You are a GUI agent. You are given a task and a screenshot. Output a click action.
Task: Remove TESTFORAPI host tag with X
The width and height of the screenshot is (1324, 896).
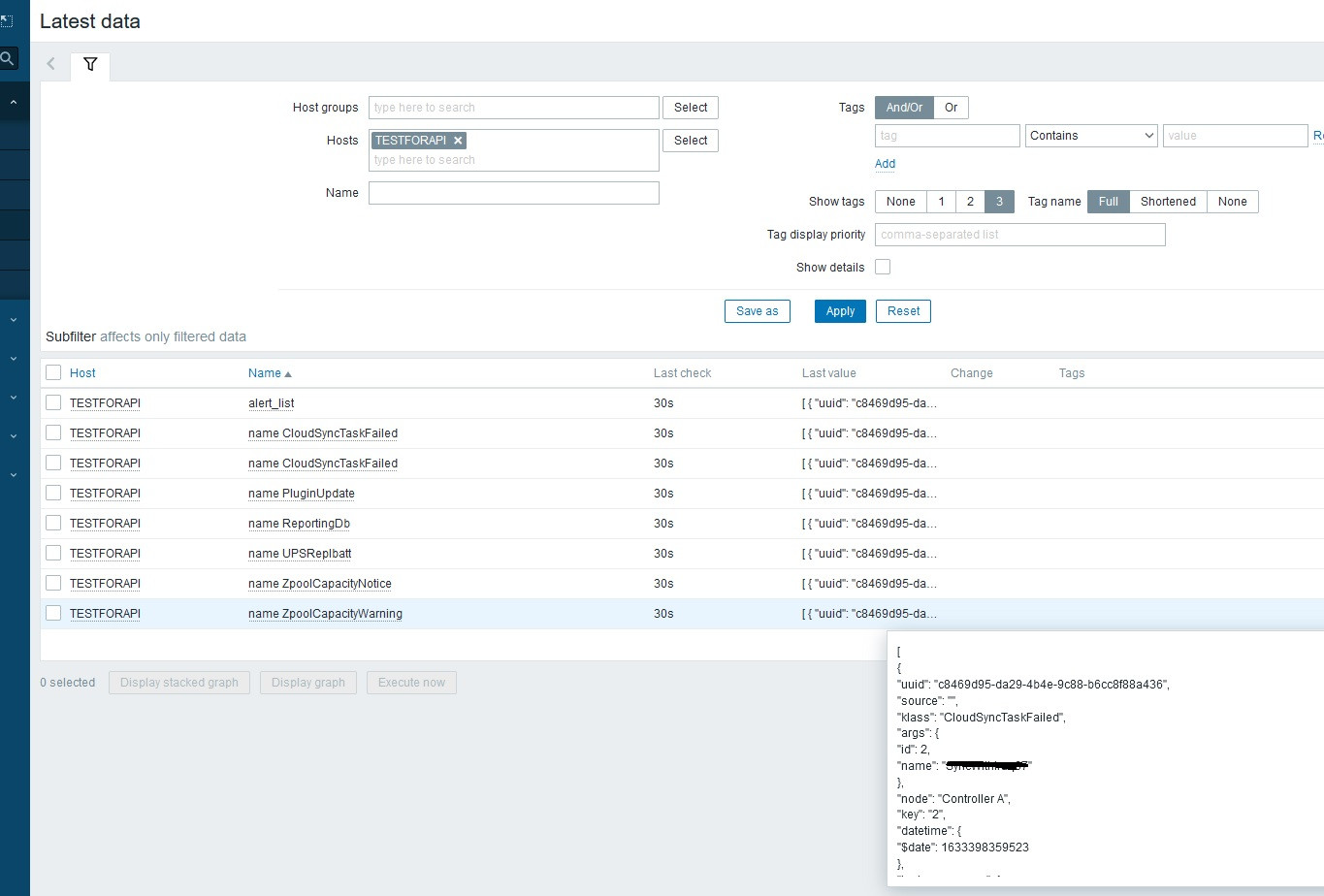458,141
